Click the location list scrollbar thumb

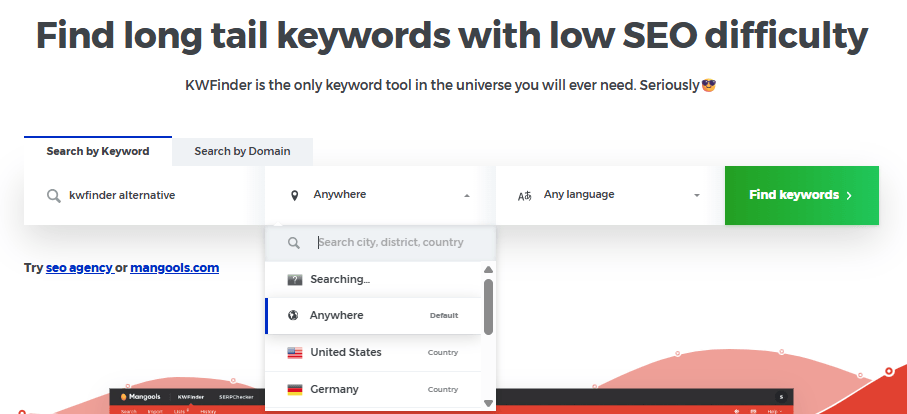coord(488,306)
